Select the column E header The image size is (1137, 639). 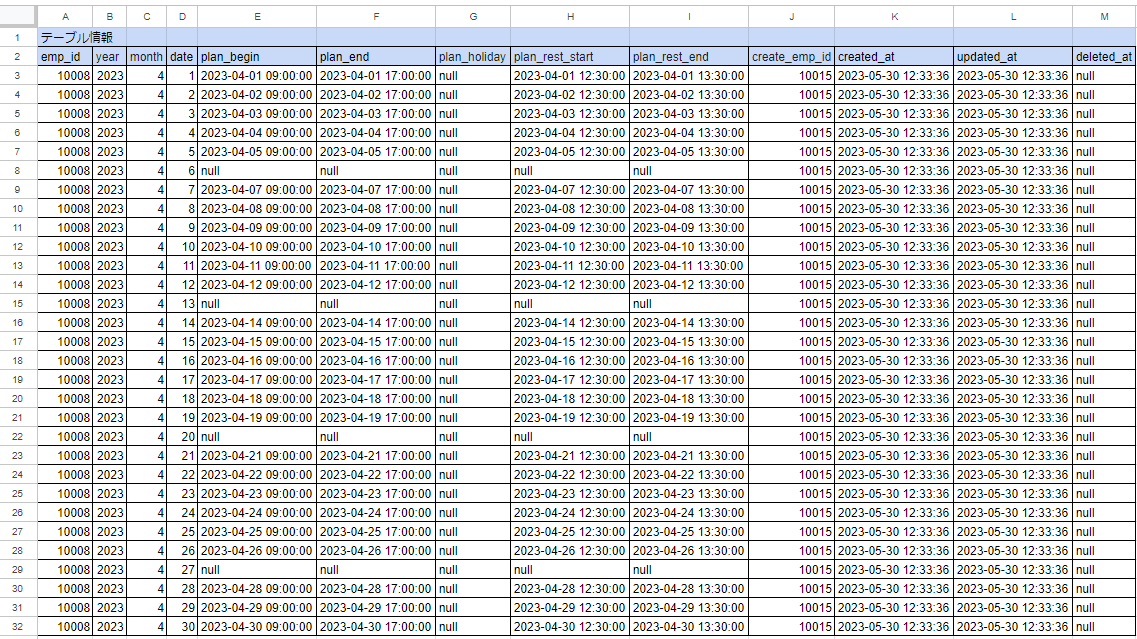(x=257, y=17)
